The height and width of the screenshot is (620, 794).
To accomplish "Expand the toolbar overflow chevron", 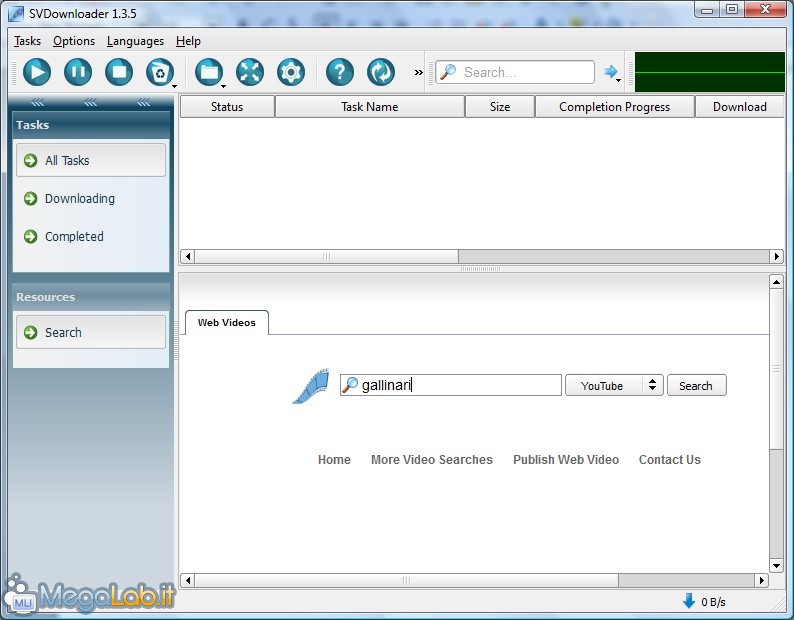I will (x=418, y=72).
